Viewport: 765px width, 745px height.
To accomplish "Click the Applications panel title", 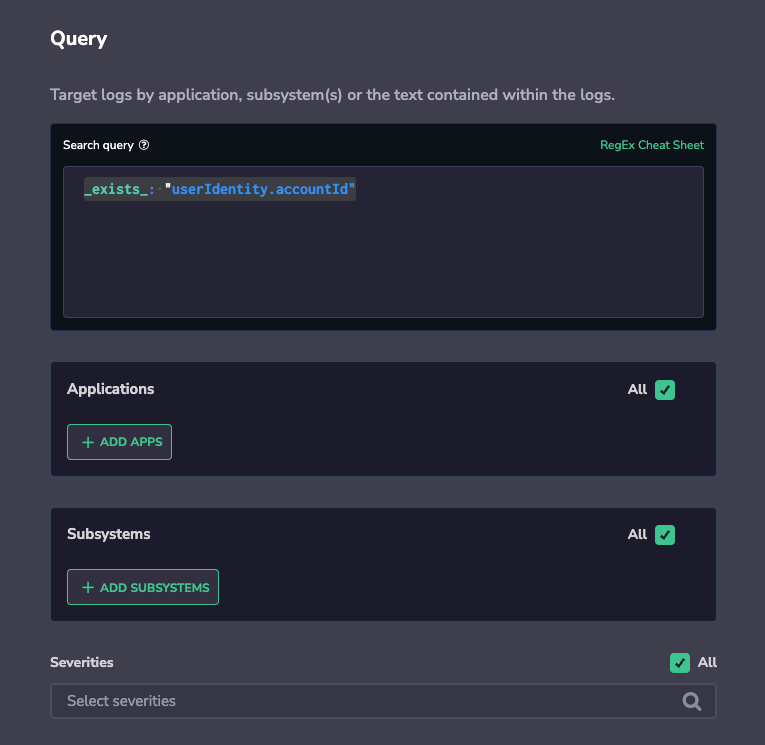I will click(111, 389).
